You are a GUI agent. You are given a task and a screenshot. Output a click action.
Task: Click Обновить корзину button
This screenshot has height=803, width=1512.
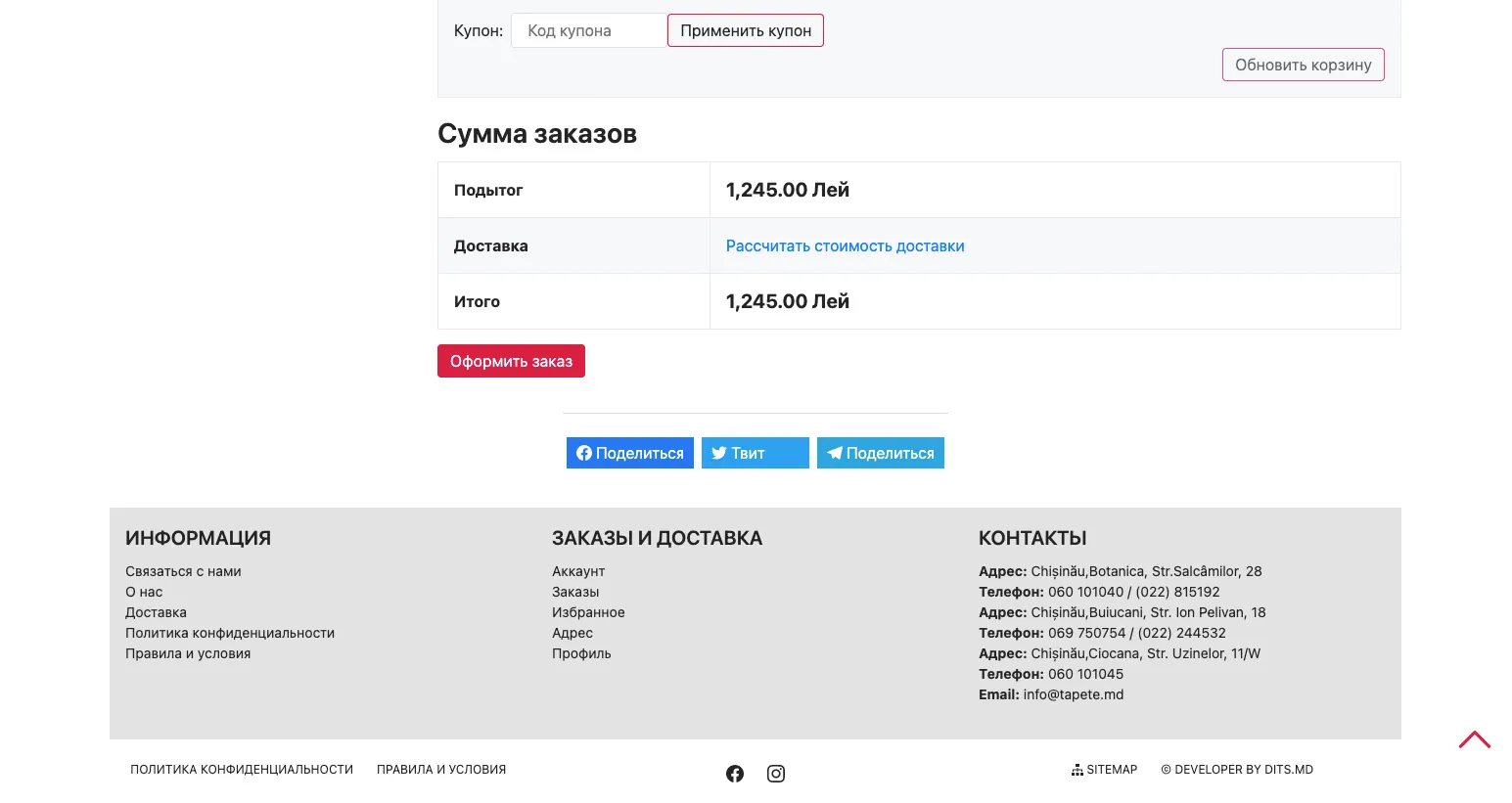pyautogui.click(x=1304, y=65)
